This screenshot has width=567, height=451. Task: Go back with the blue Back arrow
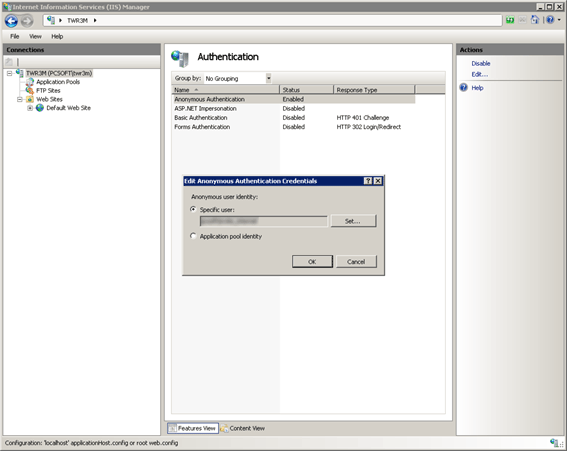(11, 21)
